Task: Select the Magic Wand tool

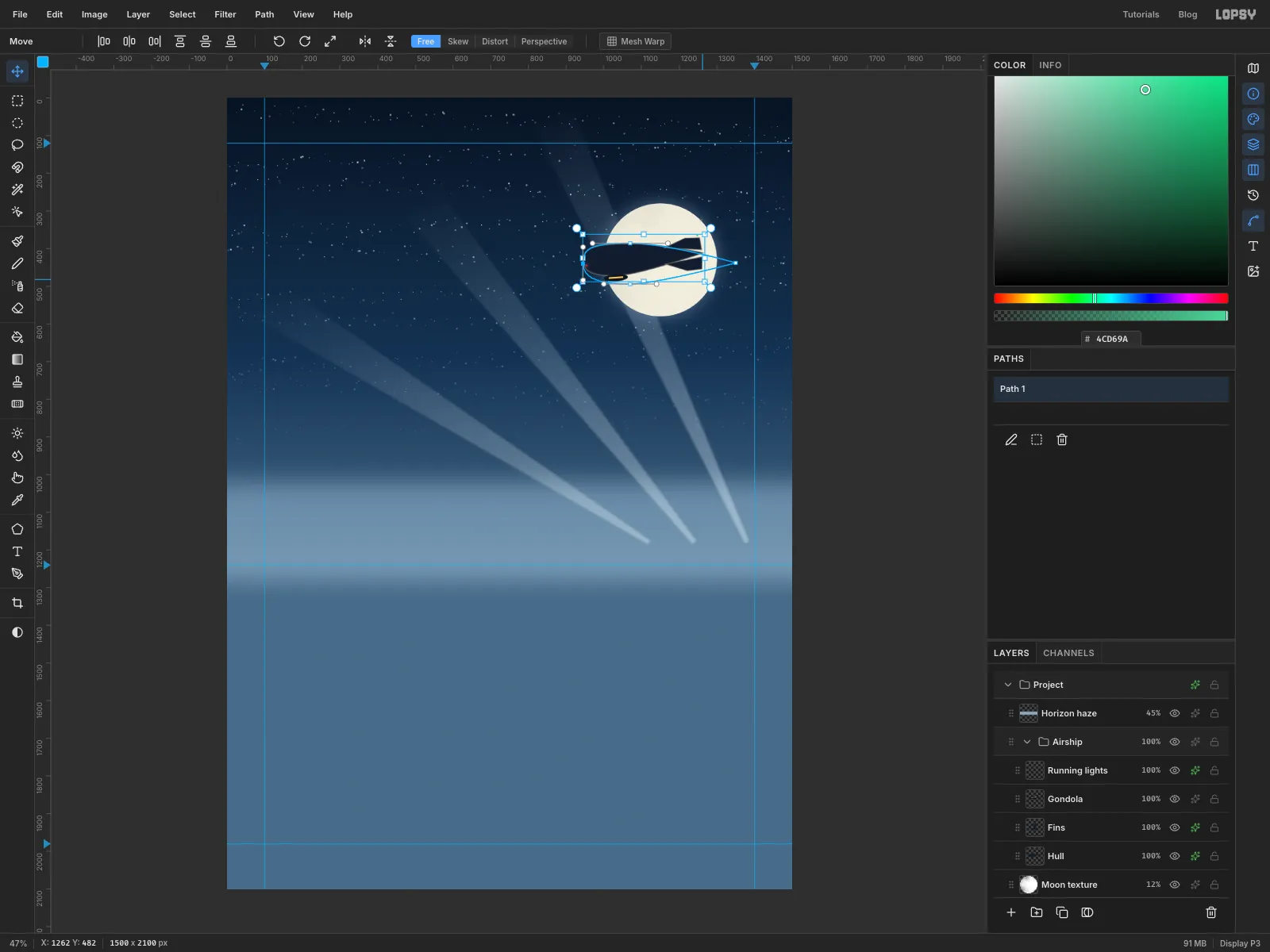Action: point(17,190)
